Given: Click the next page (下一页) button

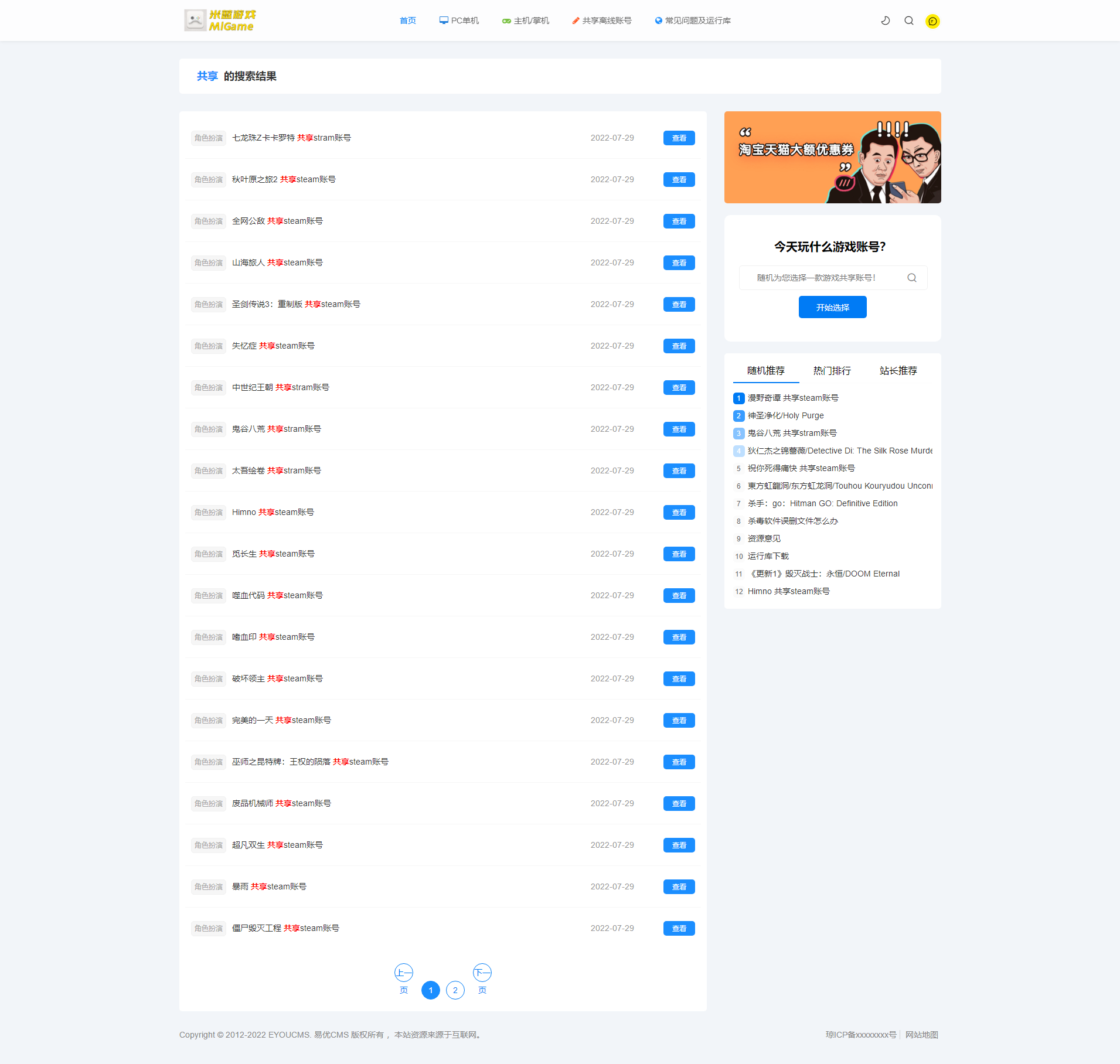Looking at the screenshot, I should 482,979.
